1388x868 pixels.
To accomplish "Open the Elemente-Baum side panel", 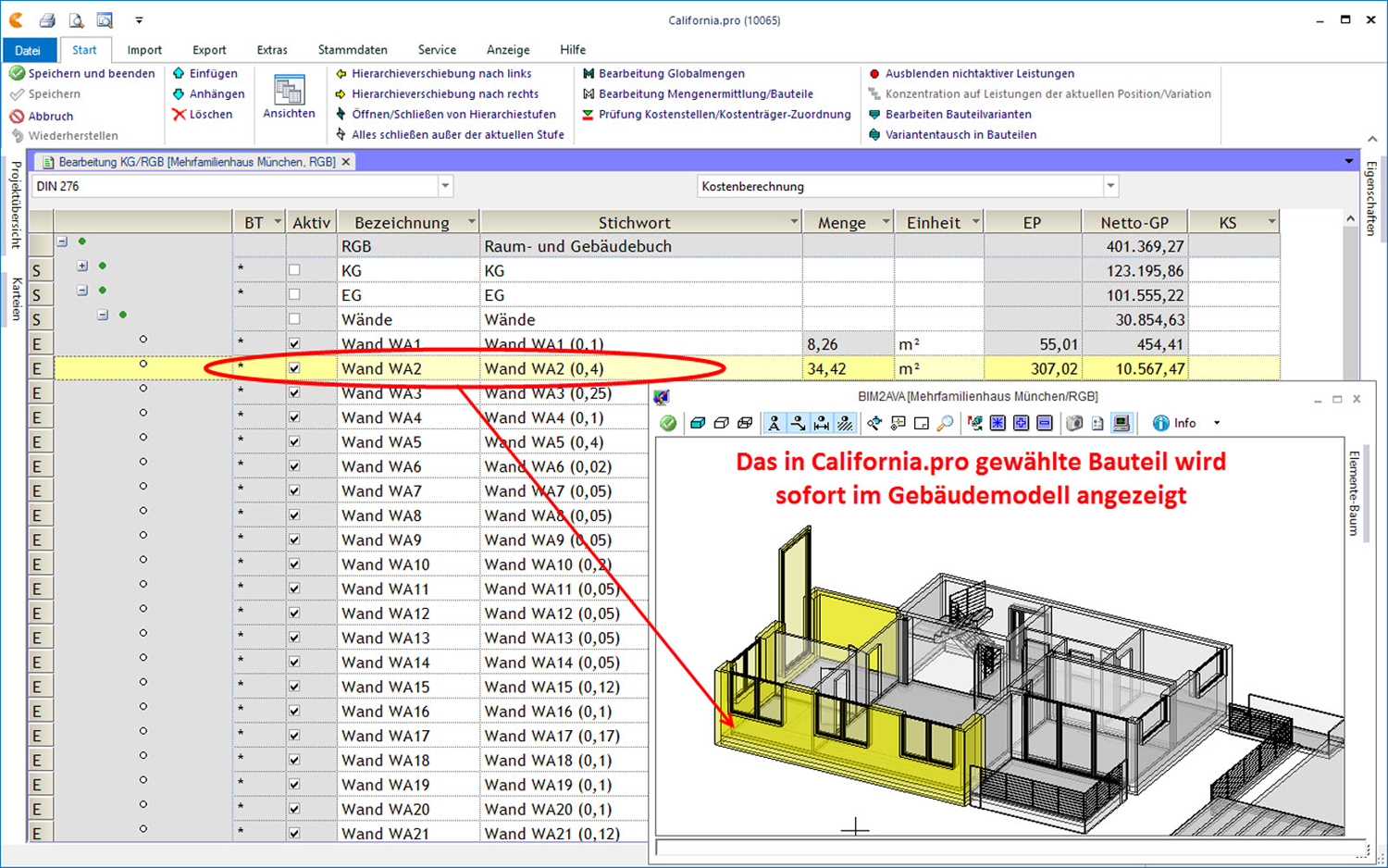I will pyautogui.click(x=1354, y=493).
